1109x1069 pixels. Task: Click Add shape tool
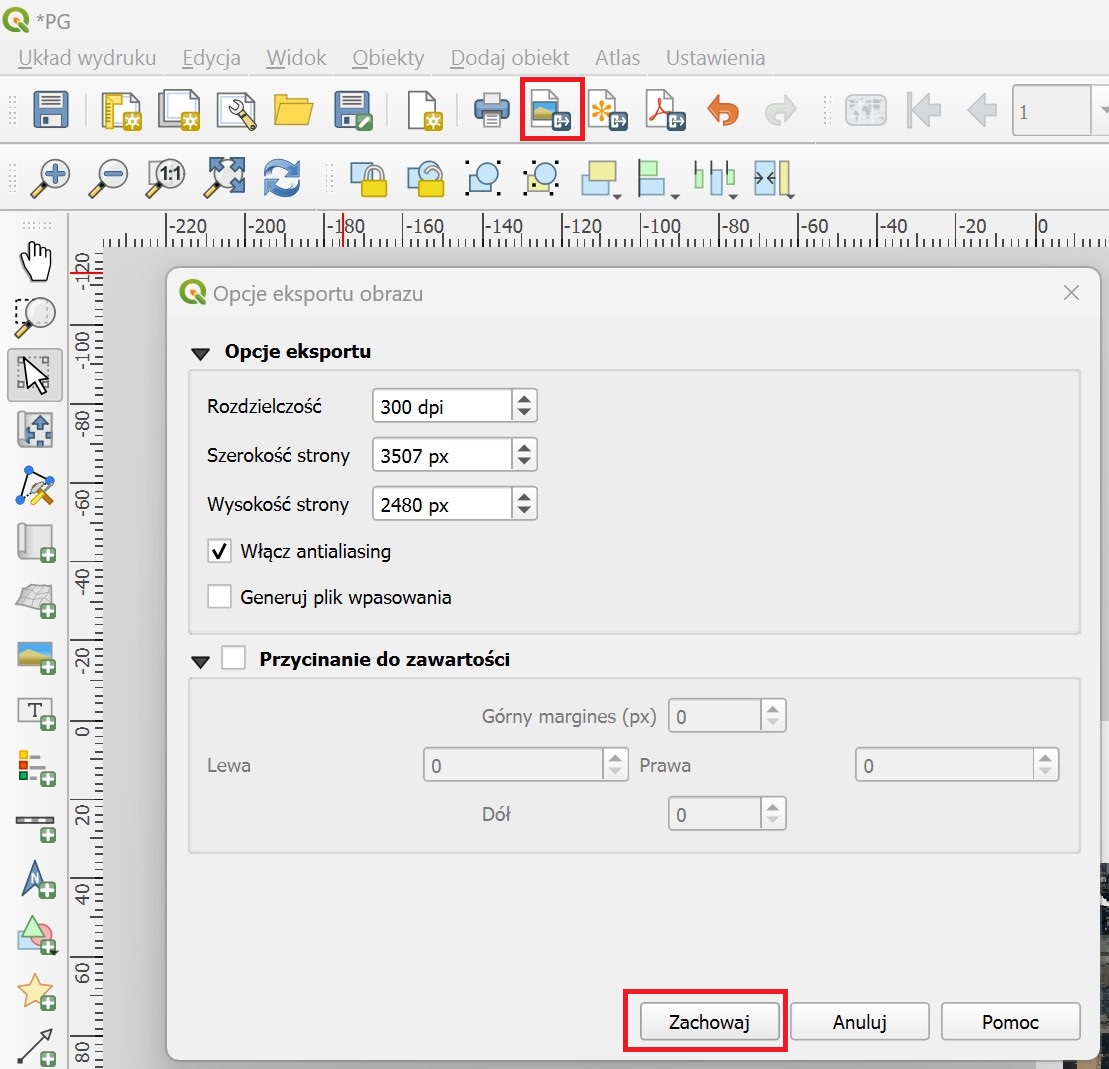(x=36, y=935)
